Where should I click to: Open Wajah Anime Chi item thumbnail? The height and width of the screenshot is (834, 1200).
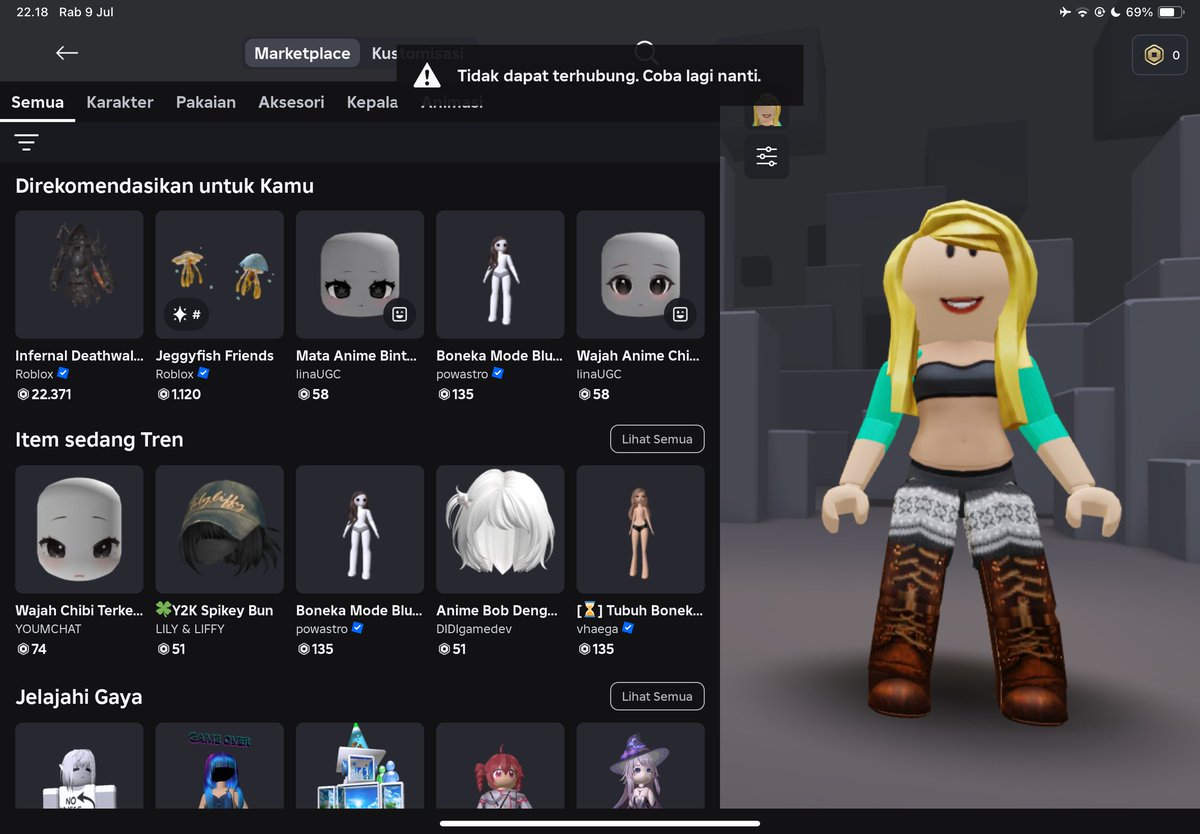click(x=641, y=274)
